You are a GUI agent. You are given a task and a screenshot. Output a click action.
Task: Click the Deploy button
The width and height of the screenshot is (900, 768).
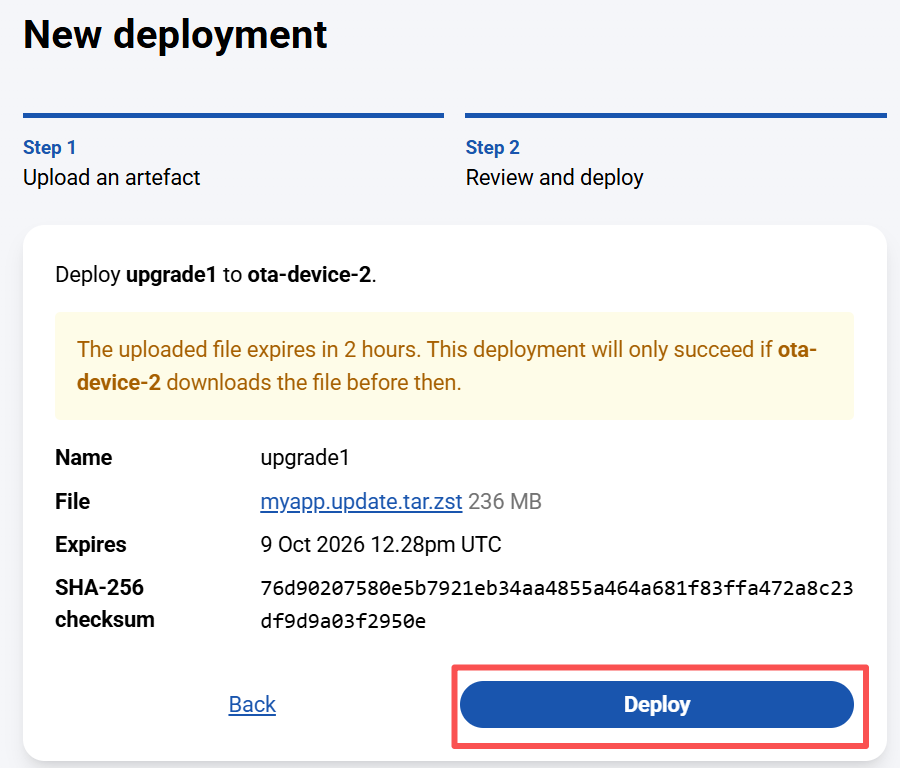(657, 704)
